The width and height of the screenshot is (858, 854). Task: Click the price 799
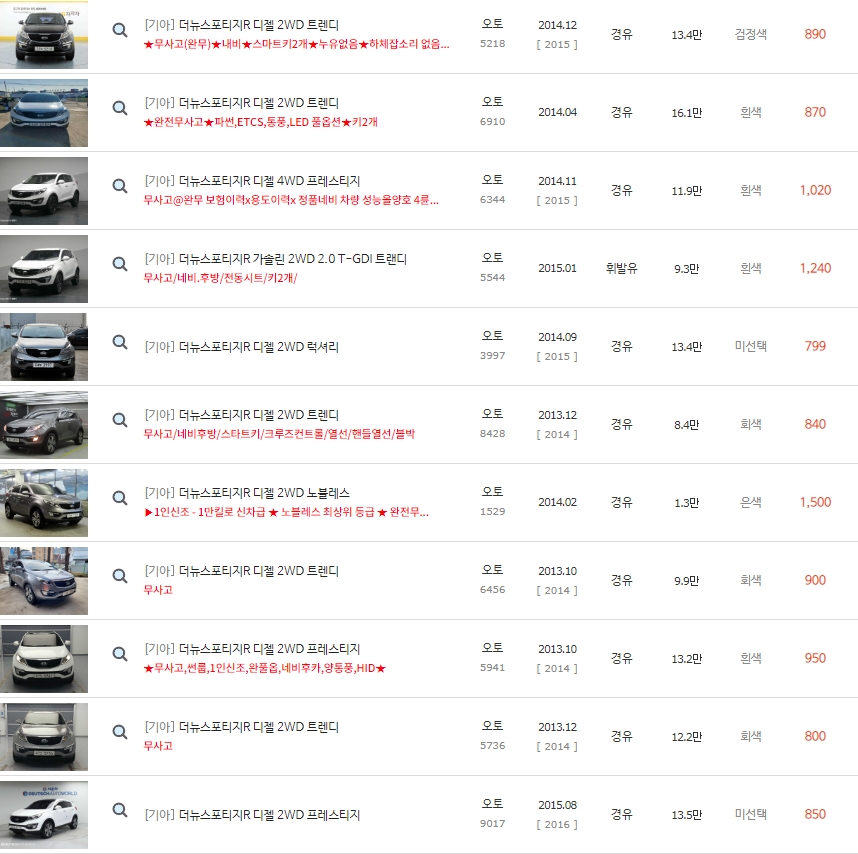[815, 346]
